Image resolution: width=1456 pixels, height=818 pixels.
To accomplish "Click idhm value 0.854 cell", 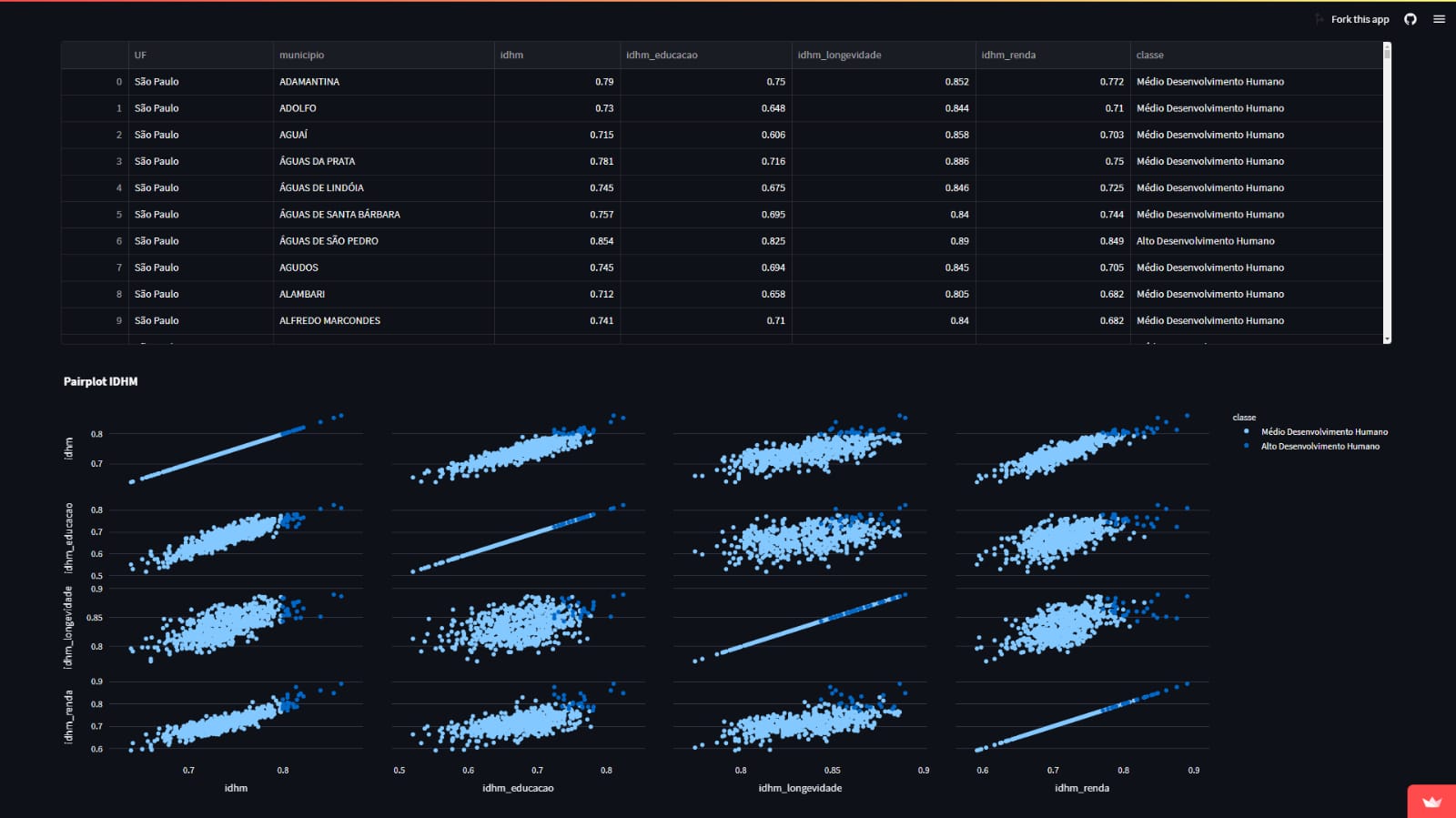I will tap(557, 241).
